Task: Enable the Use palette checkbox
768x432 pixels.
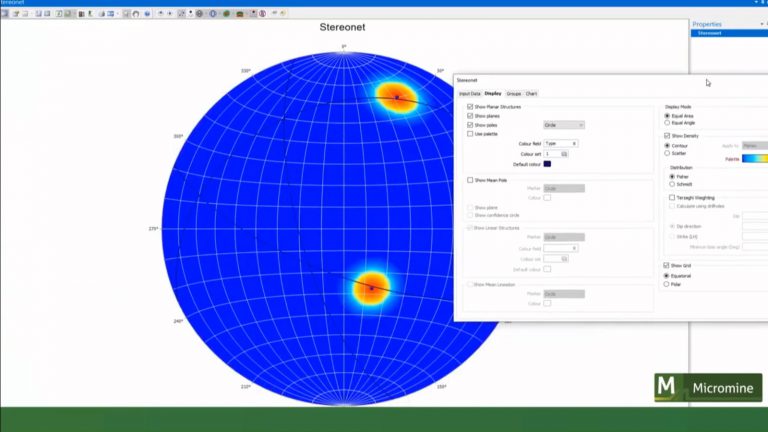Action: 470,134
